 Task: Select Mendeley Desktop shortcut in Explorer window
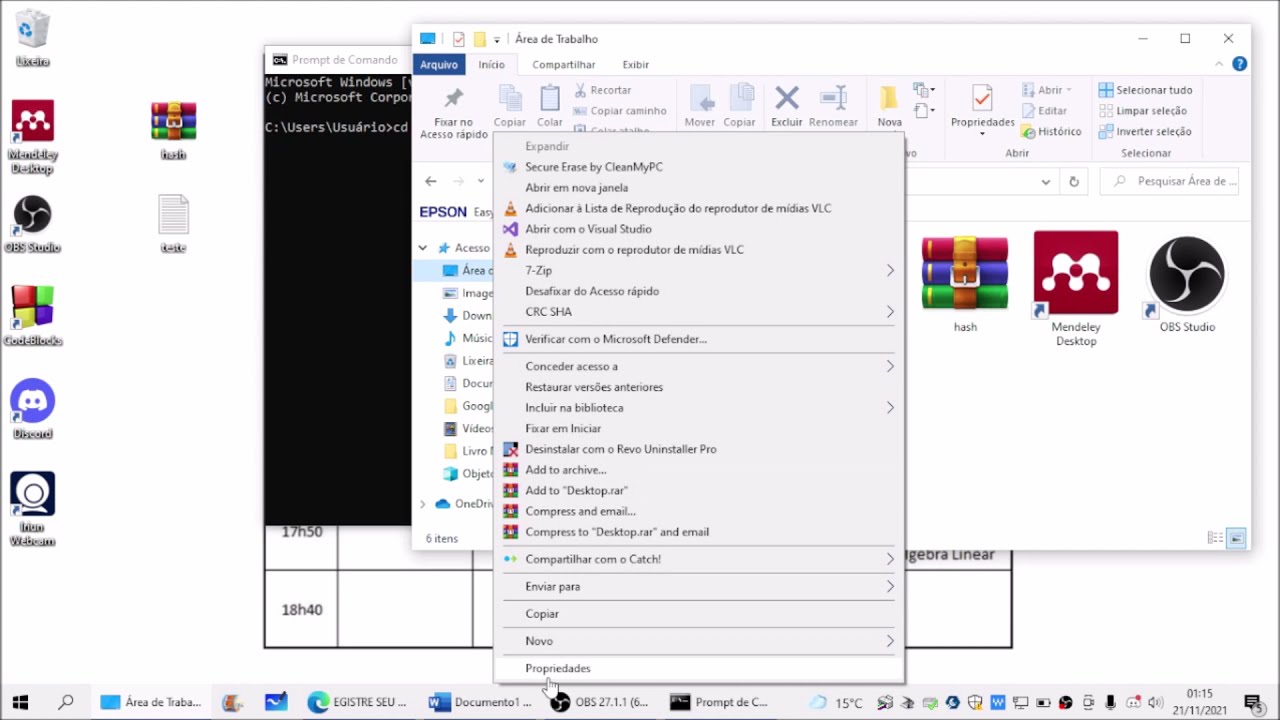1076,290
